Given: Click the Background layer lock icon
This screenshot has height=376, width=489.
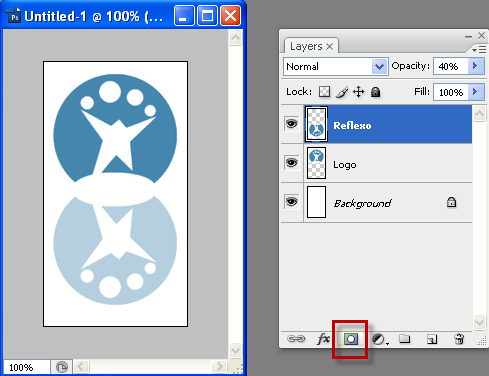Looking at the screenshot, I should click(451, 202).
